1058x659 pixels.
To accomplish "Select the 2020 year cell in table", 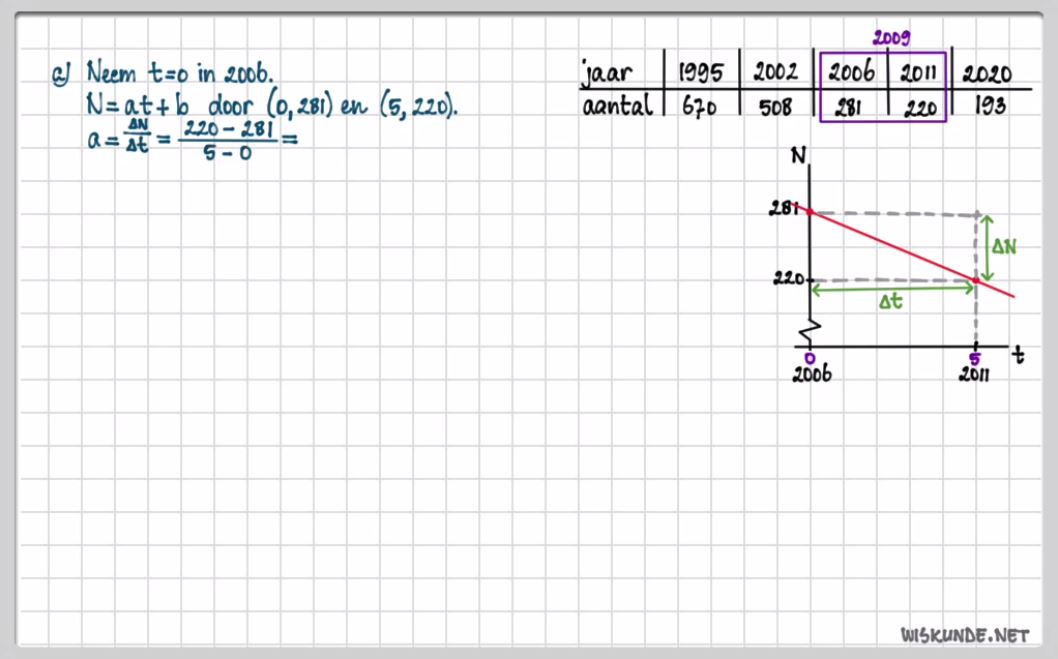I will (986, 73).
